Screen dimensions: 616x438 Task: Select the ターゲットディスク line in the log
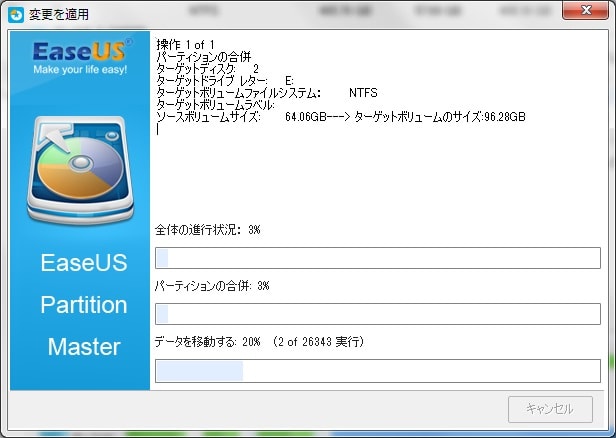point(208,69)
